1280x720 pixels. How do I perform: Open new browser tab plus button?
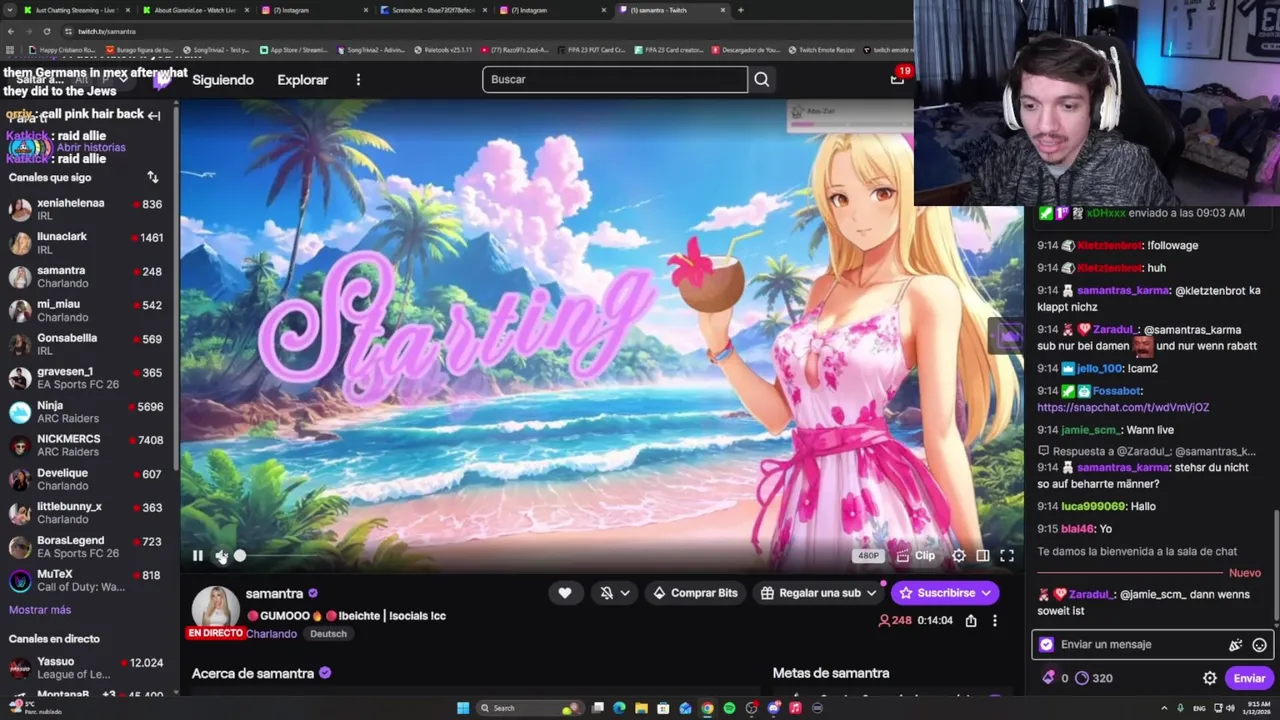tap(740, 10)
